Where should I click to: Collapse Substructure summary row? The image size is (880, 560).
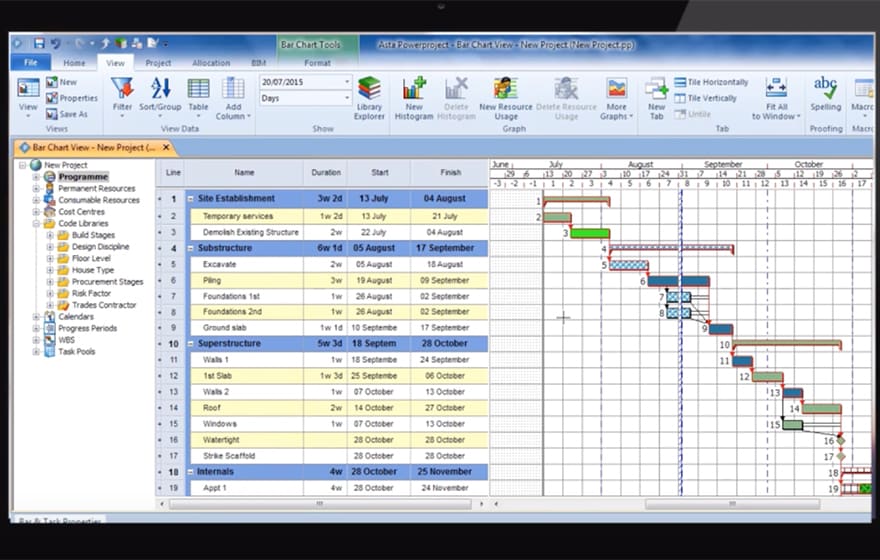[191, 248]
